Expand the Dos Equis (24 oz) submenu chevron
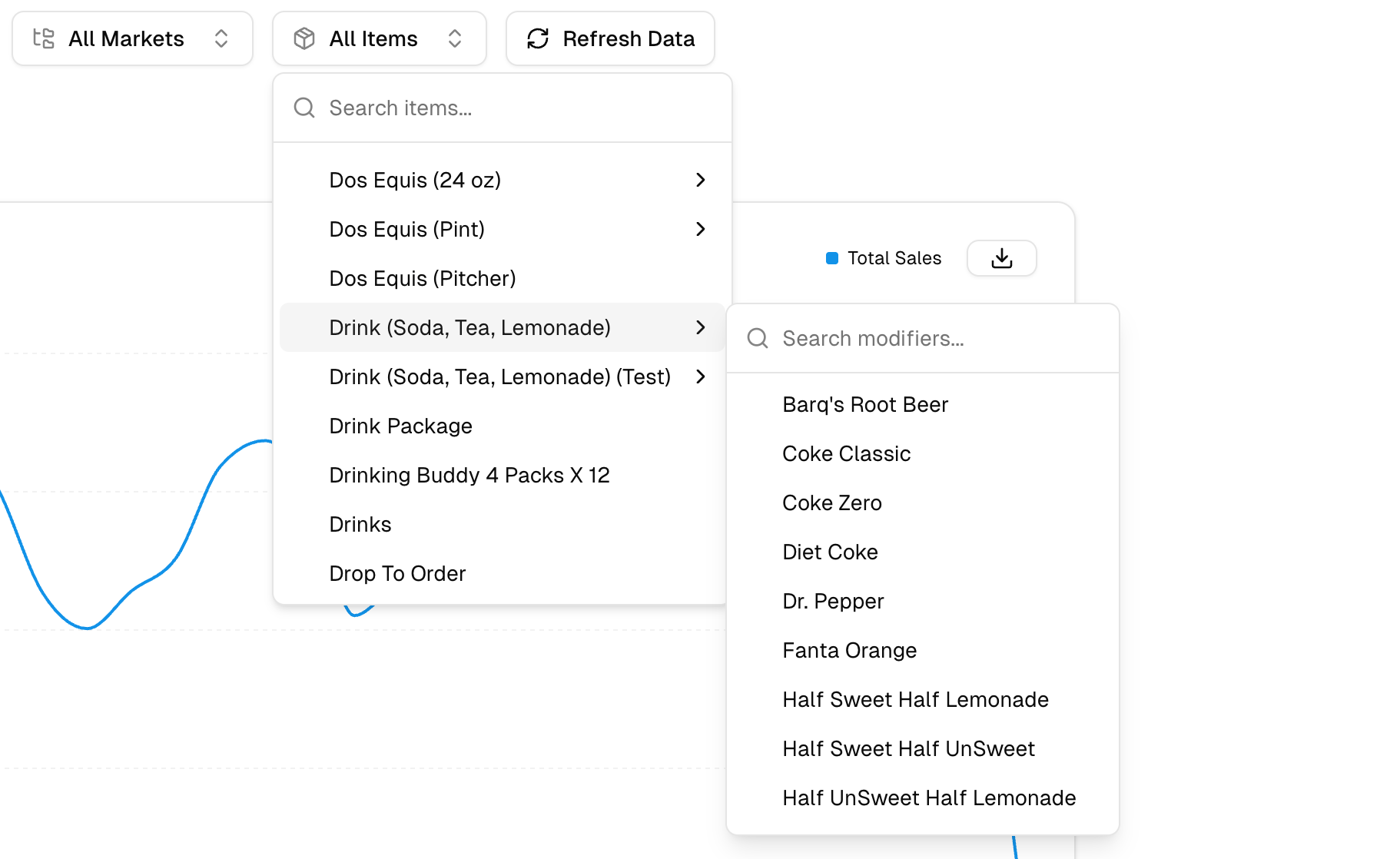Screen dimensions: 1400x859 [x=700, y=180]
